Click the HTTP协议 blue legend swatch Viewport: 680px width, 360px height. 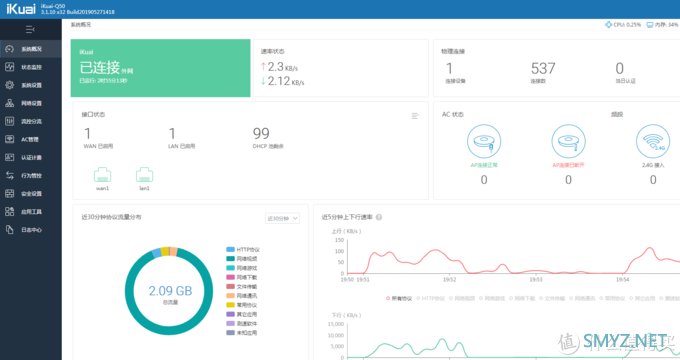pos(231,249)
